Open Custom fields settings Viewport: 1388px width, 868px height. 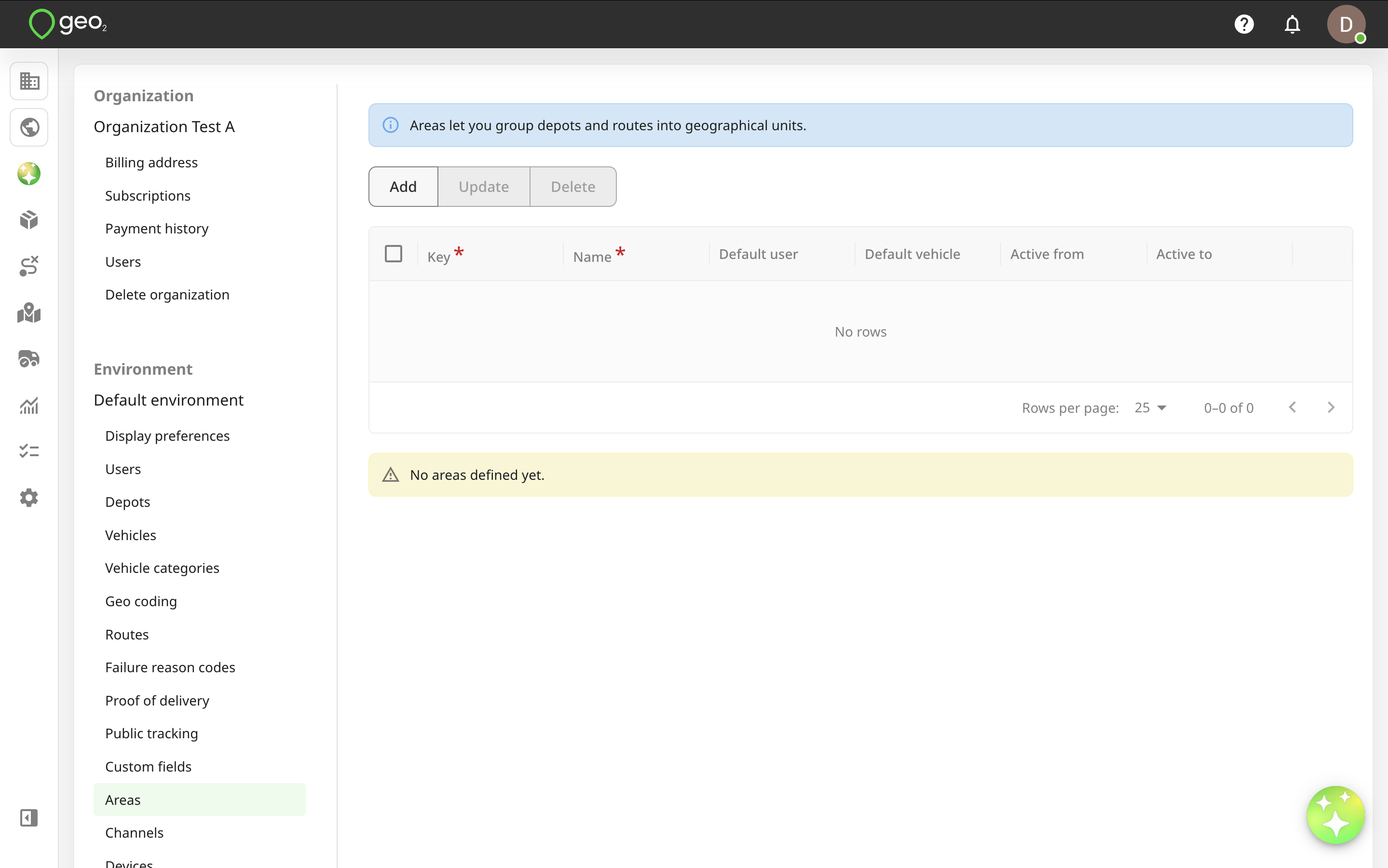click(148, 766)
